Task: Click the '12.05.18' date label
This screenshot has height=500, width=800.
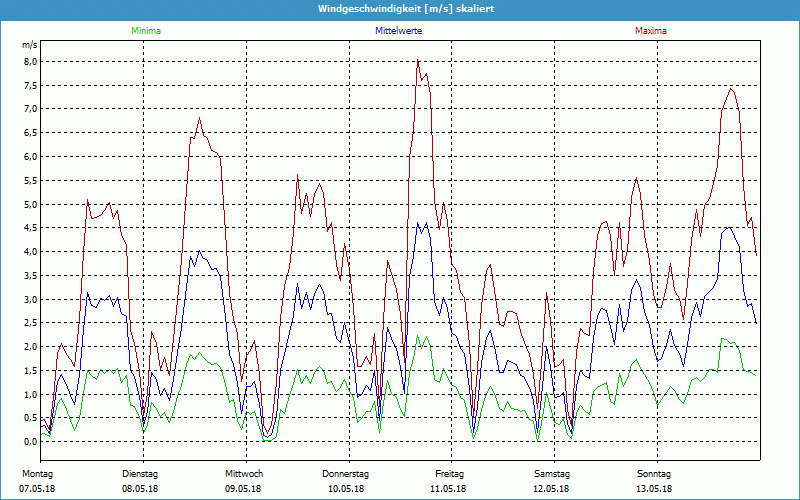Action: pyautogui.click(x=551, y=489)
